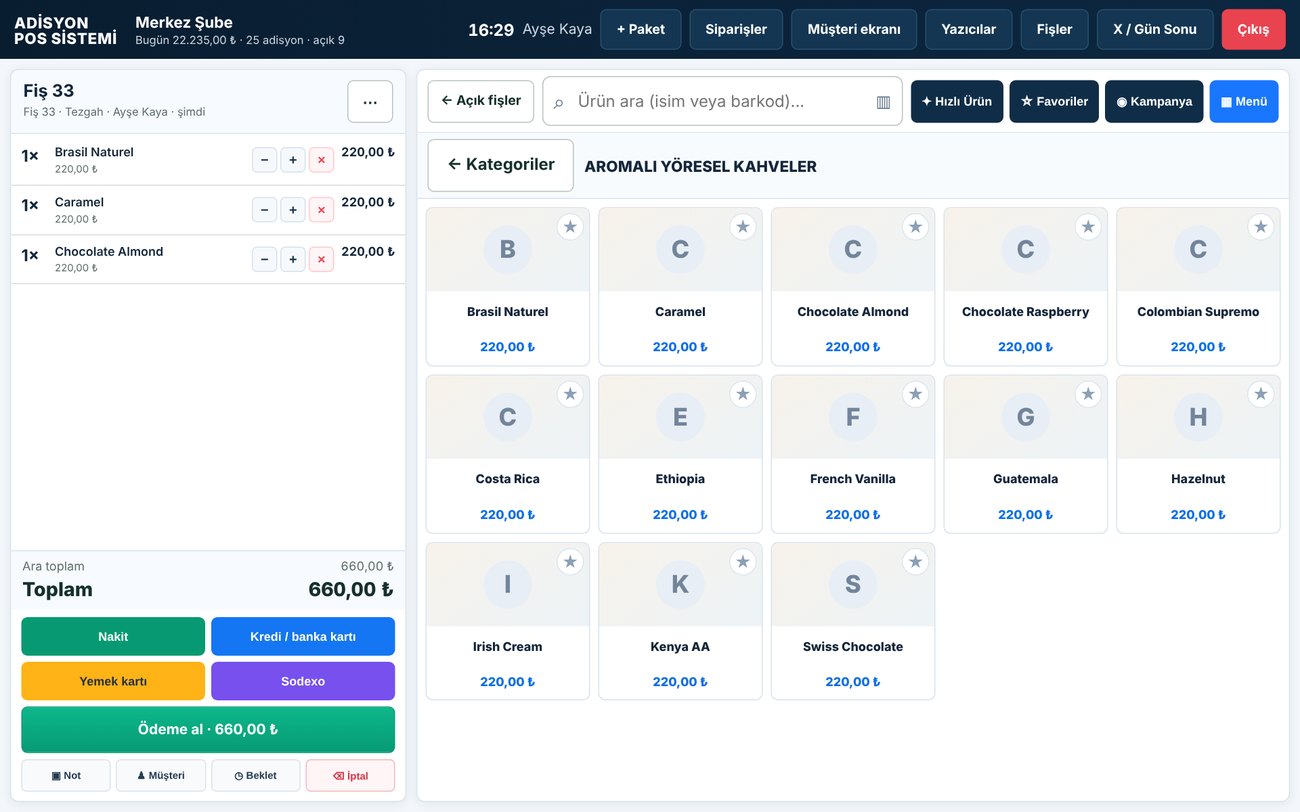Toggle the Colombian Supremo favorite star
This screenshot has height=812, width=1300.
1260,227
